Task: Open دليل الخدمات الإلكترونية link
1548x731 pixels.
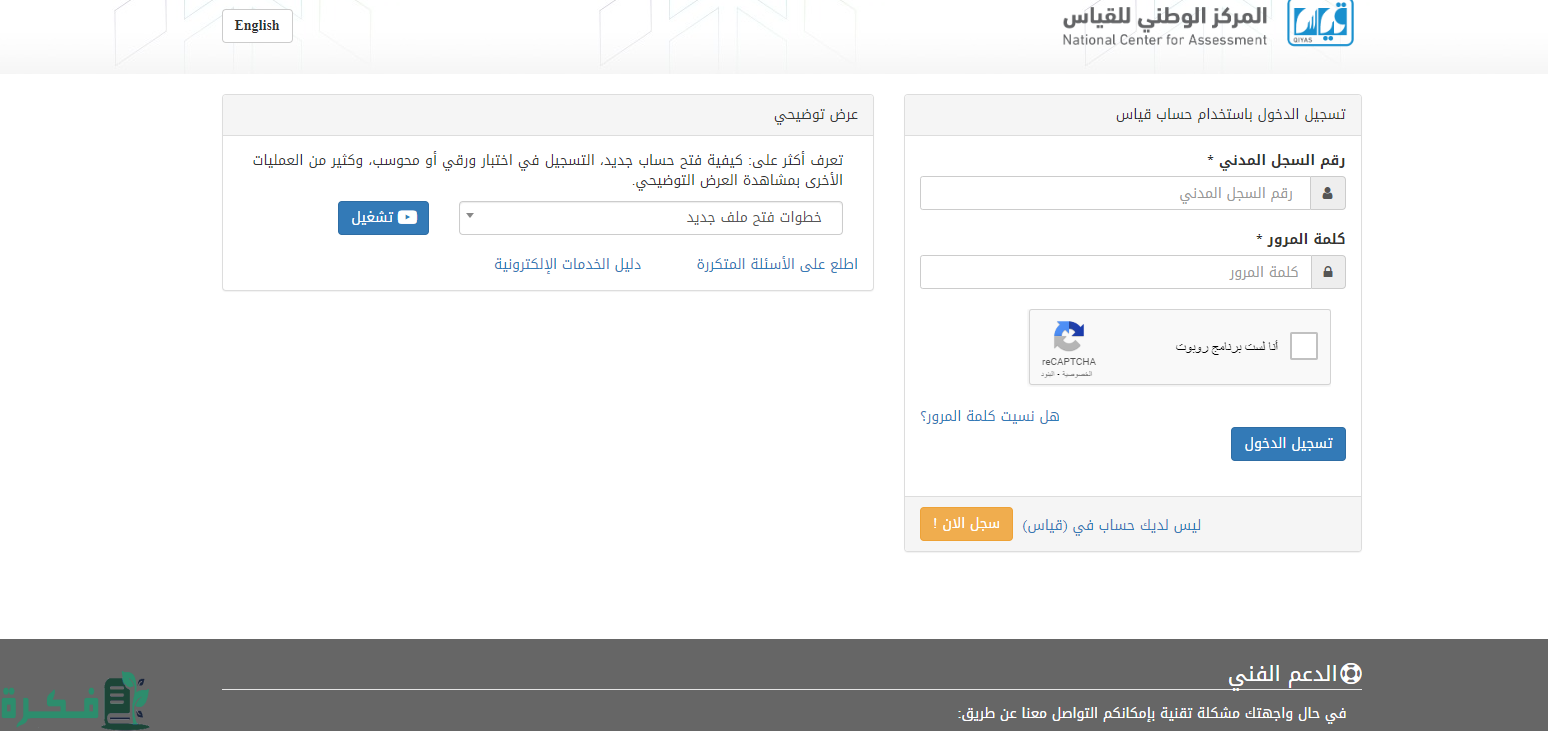Action: coord(567,265)
